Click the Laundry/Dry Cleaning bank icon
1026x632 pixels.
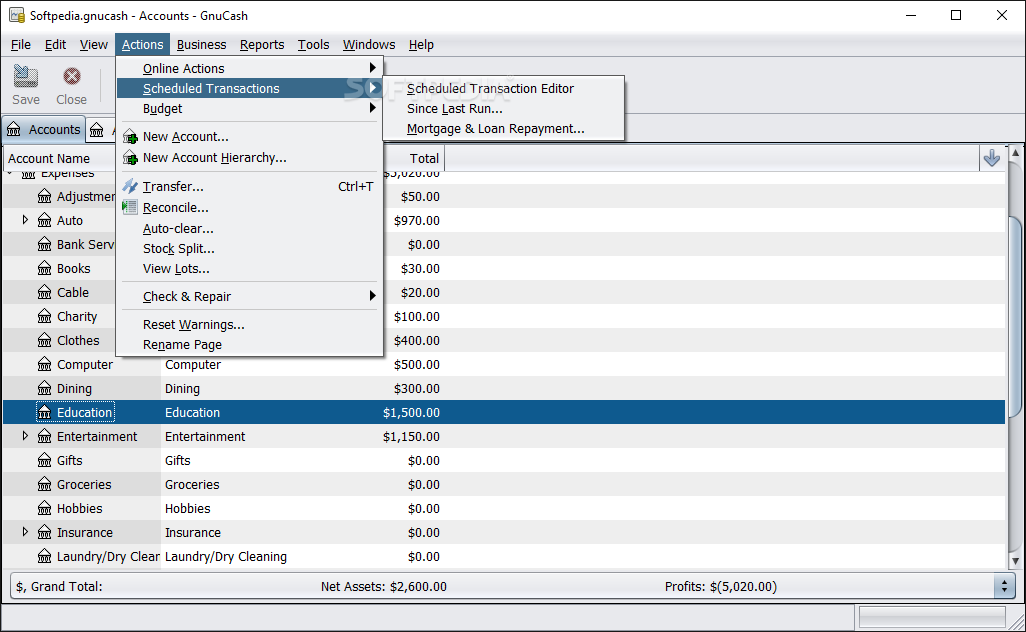44,557
